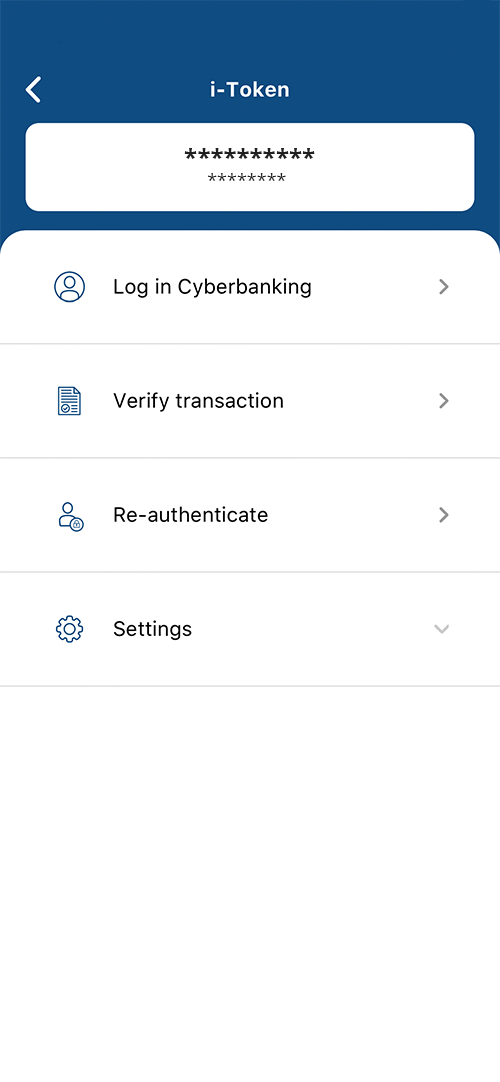The image size is (500, 1082).
Task: Expand the Settings section with down chevron
Action: [441, 629]
